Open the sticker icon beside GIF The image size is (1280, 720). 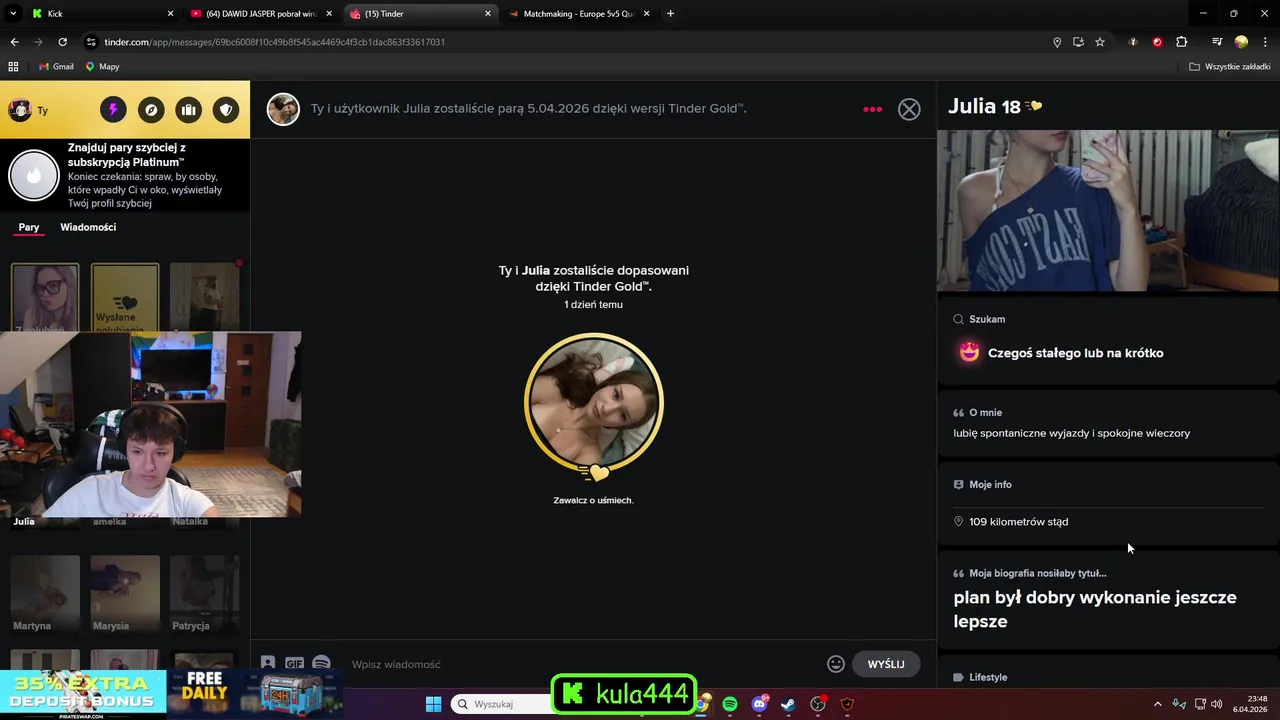coord(268,663)
